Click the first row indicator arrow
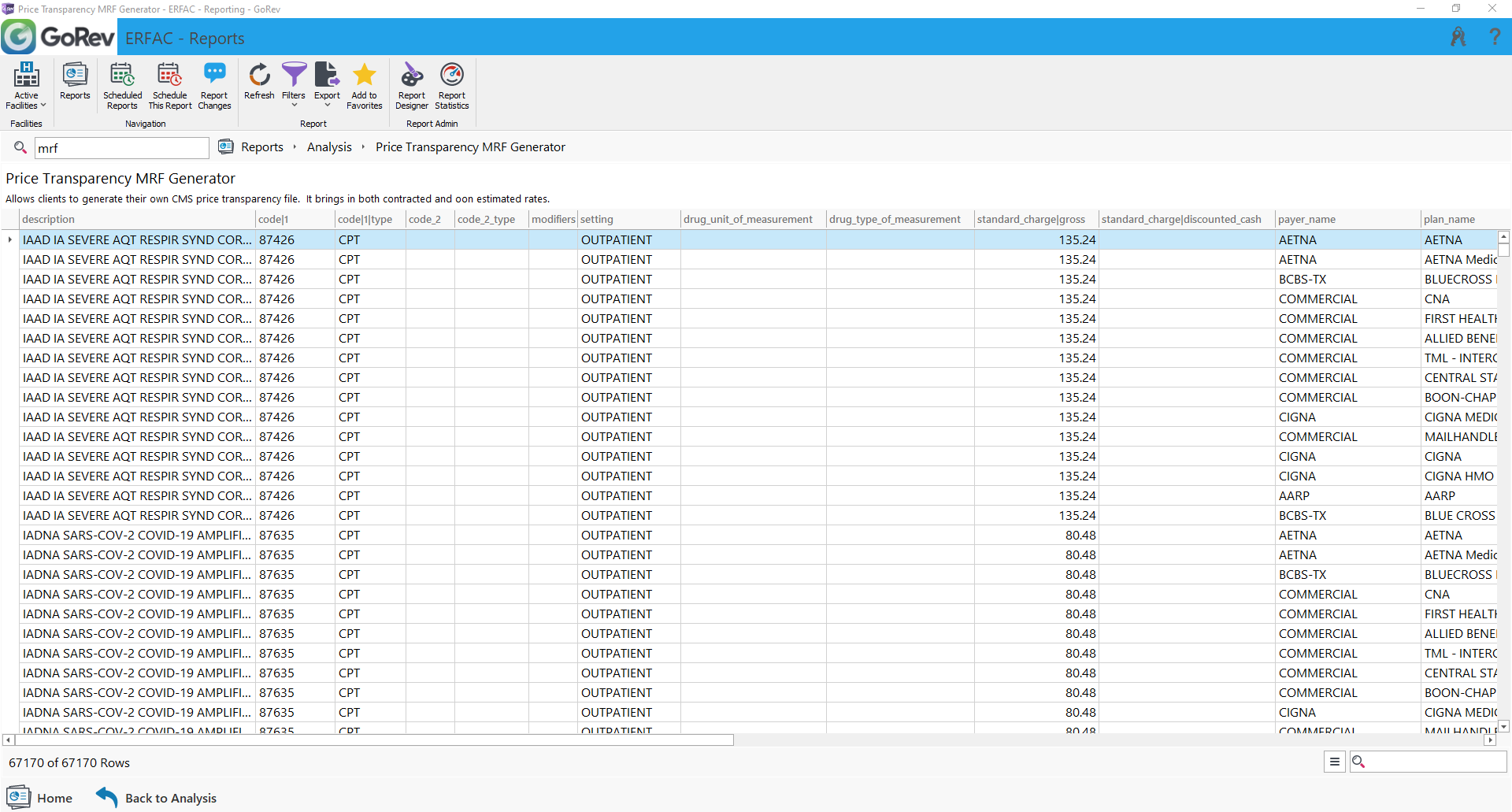1512x812 pixels. (9, 239)
